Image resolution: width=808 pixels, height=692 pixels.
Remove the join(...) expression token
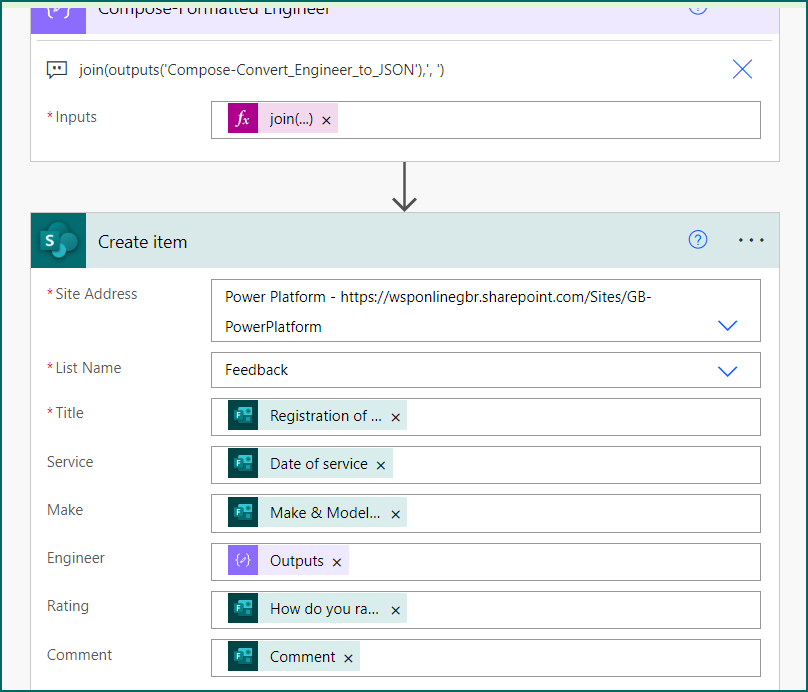(x=326, y=121)
